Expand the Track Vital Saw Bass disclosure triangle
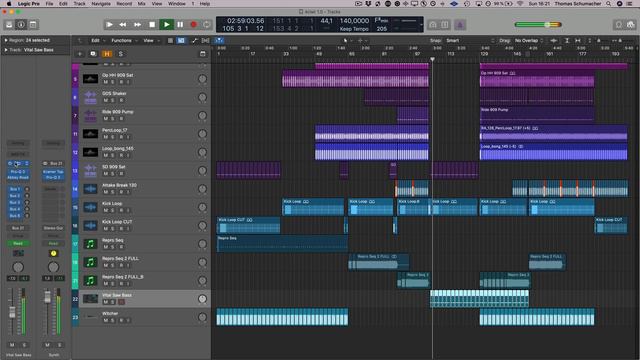 click(6, 50)
